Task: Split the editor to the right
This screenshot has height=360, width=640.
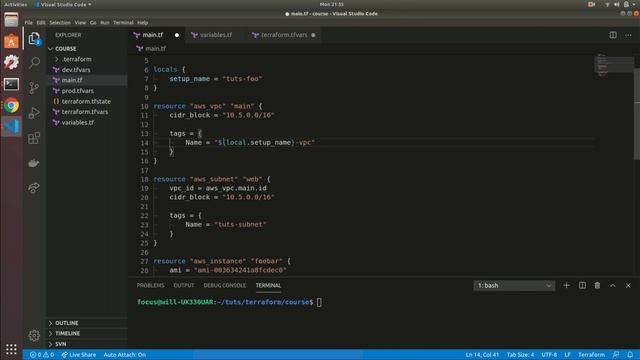Action: click(613, 35)
